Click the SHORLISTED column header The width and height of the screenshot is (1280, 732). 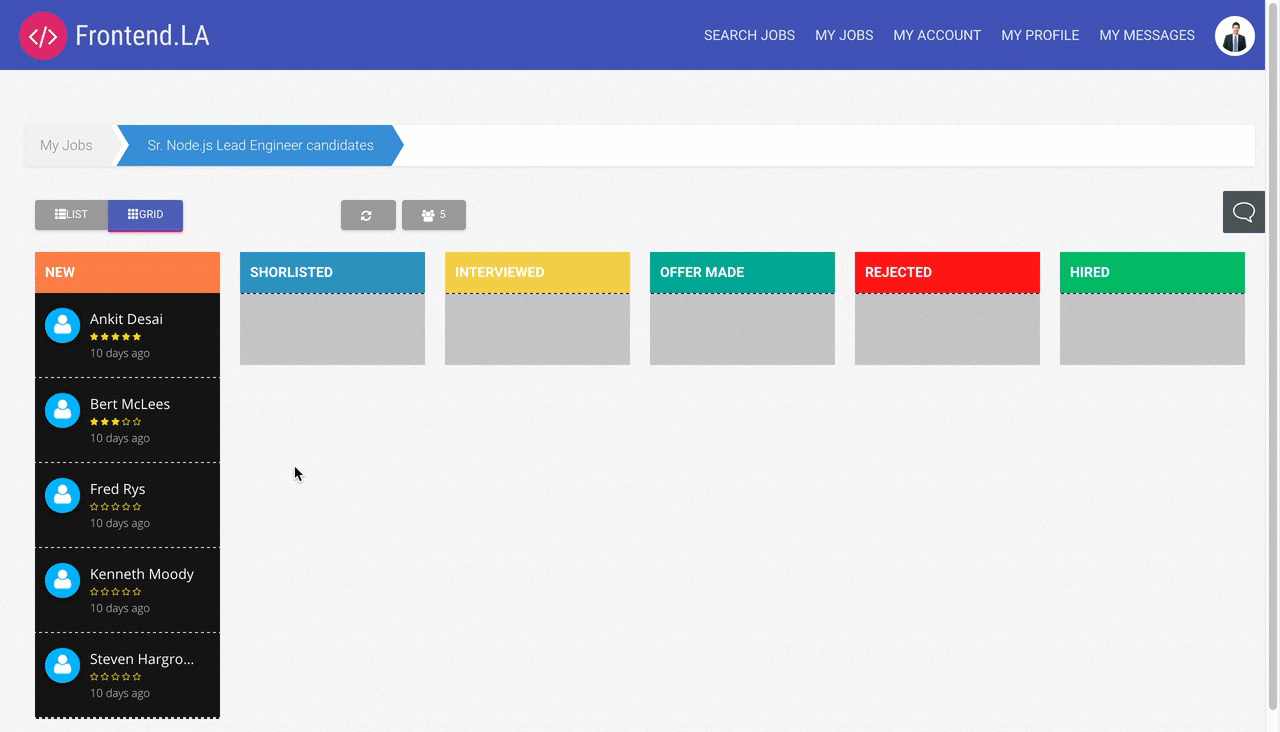point(332,272)
